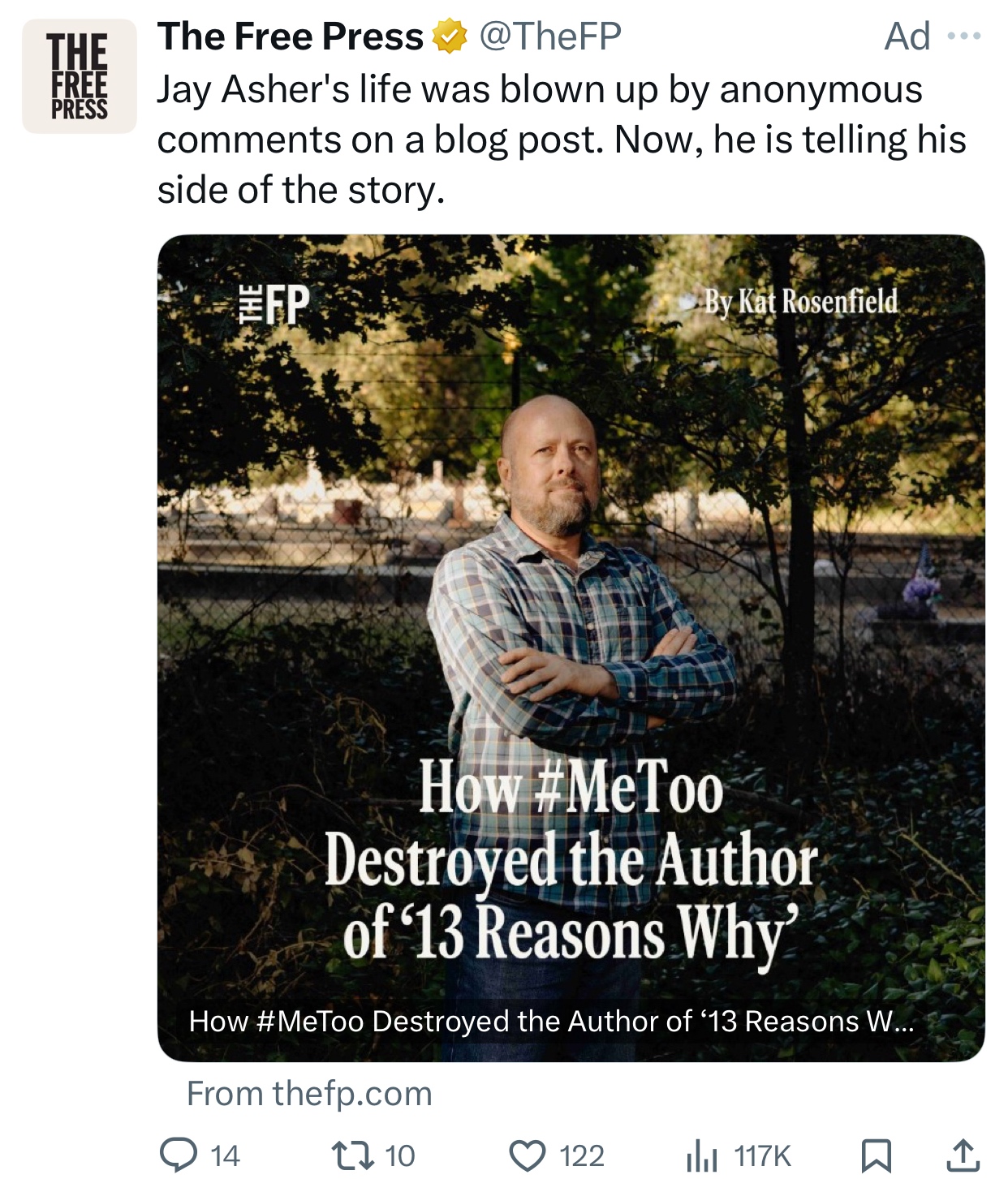Click the "Ad" label
Image resolution: width=1008 pixels, height=1179 pixels.
(x=907, y=37)
